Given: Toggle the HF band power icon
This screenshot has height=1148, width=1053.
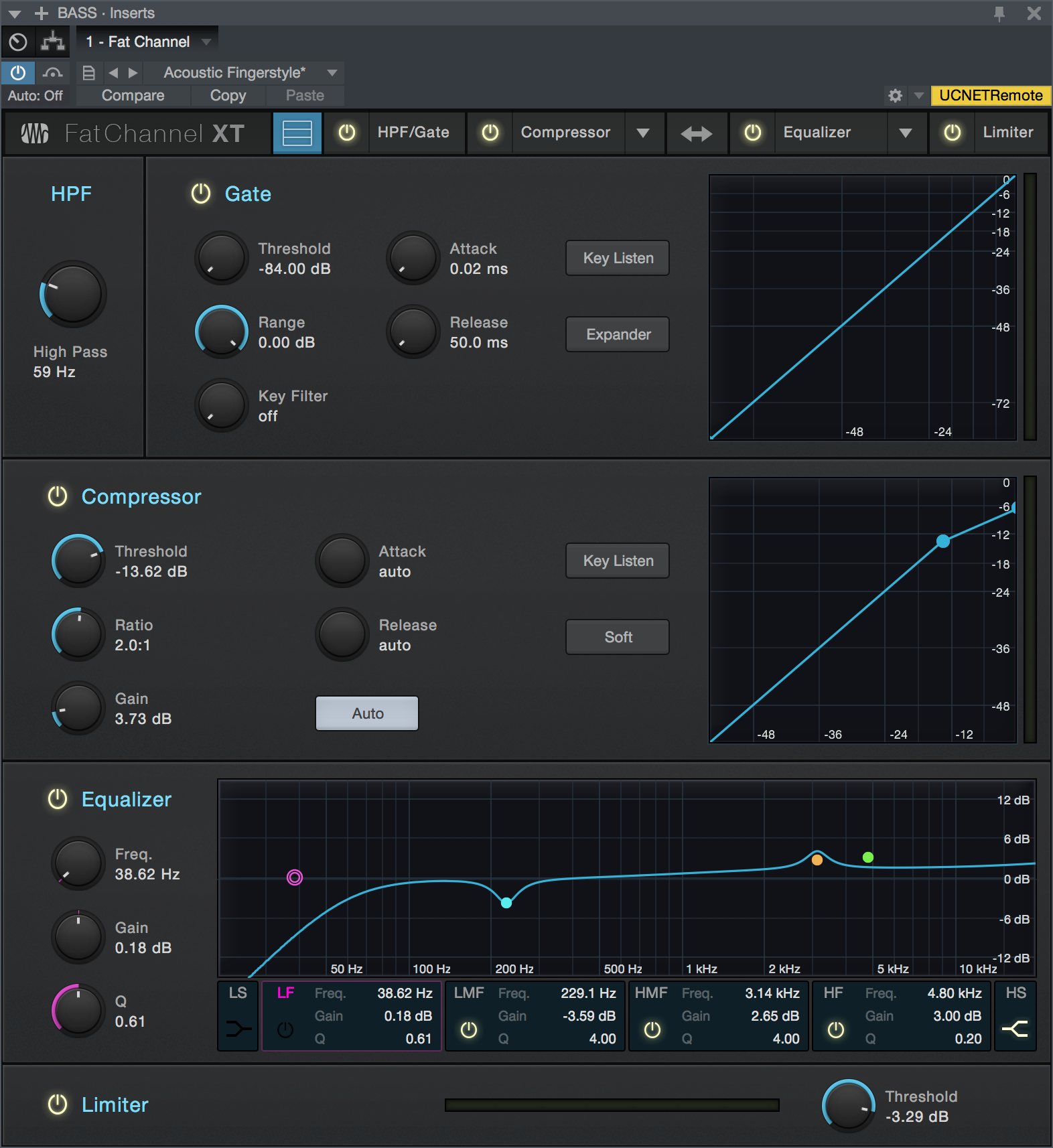Looking at the screenshot, I should 836,1029.
